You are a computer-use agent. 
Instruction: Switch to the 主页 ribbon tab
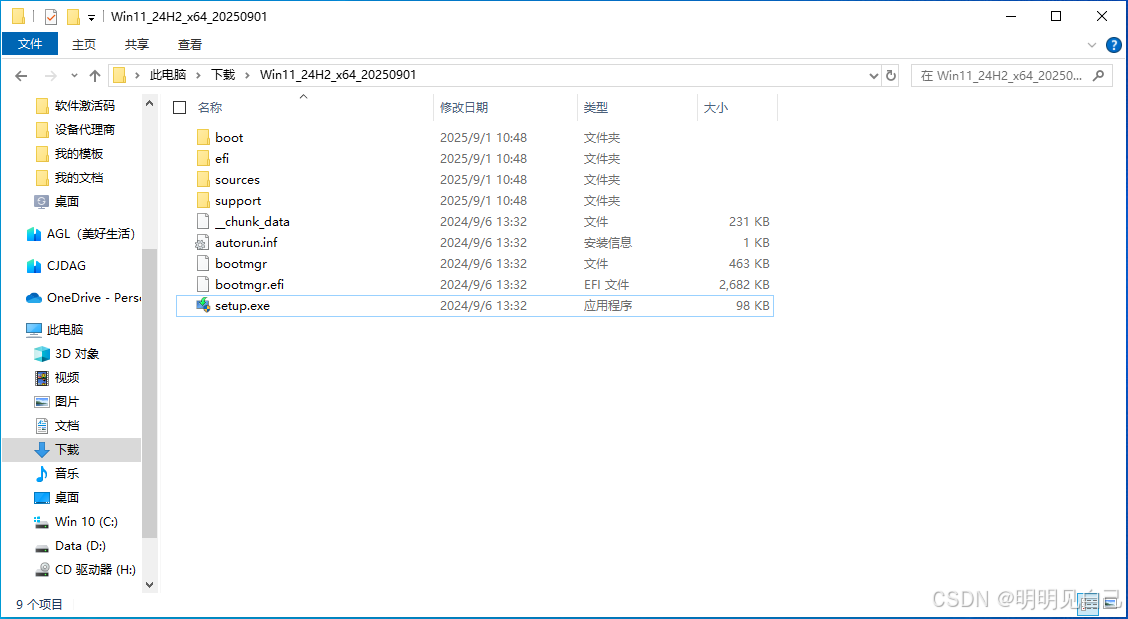pyautogui.click(x=84, y=44)
